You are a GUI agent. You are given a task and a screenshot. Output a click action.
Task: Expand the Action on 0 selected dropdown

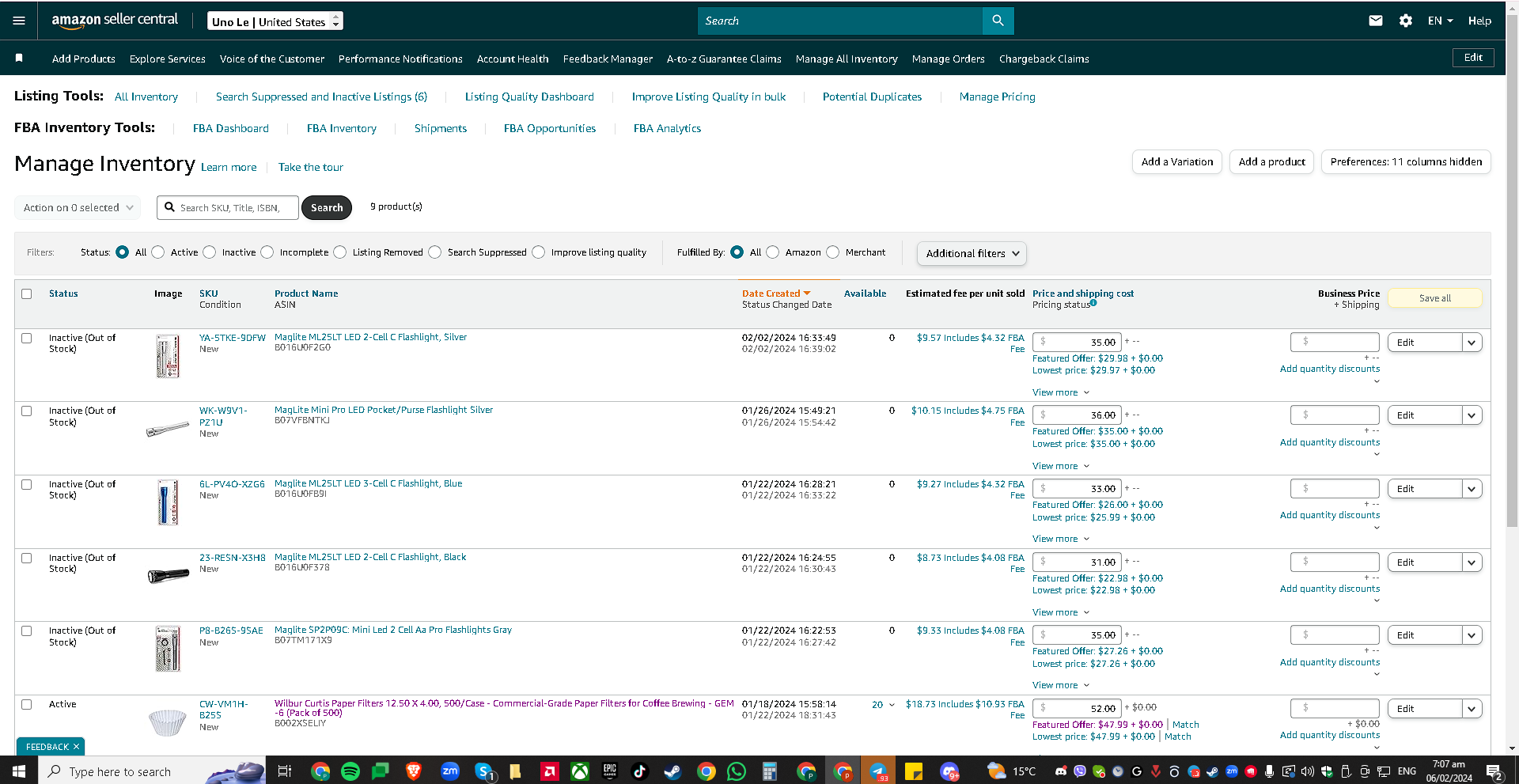point(78,207)
